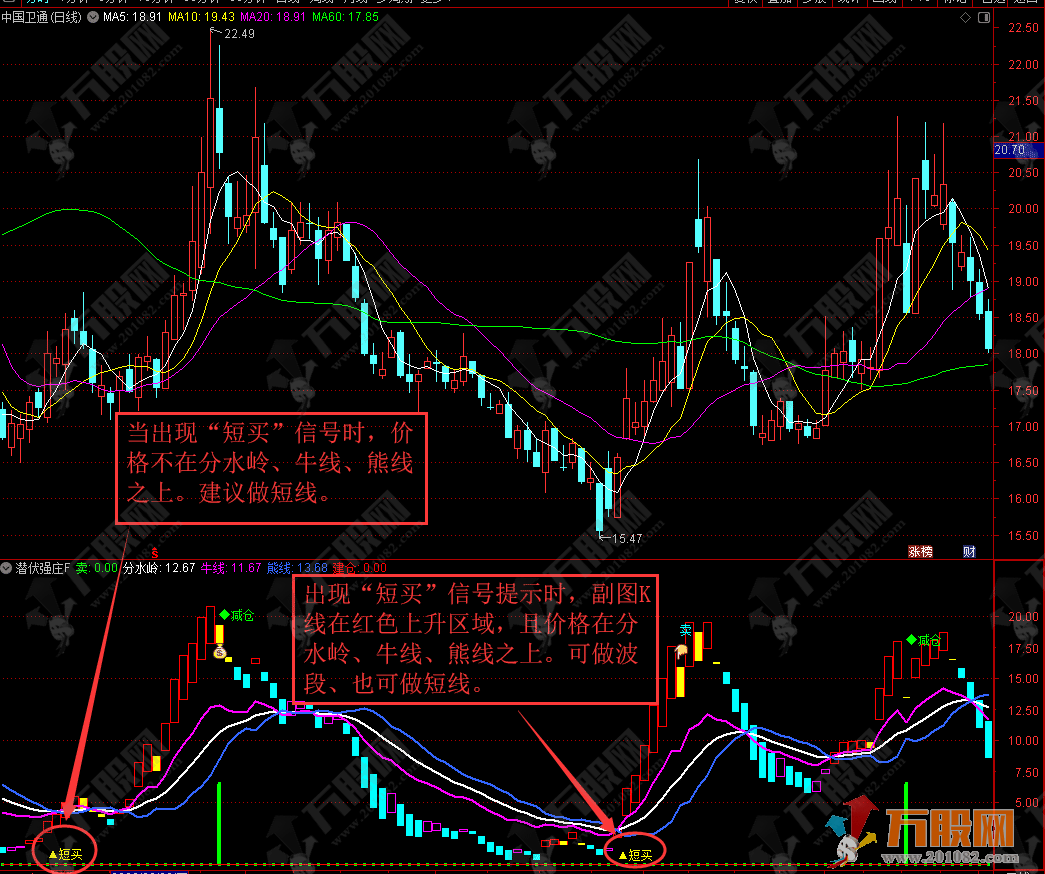
Task: Click the 22.00 price axis label
Action: point(1023,65)
